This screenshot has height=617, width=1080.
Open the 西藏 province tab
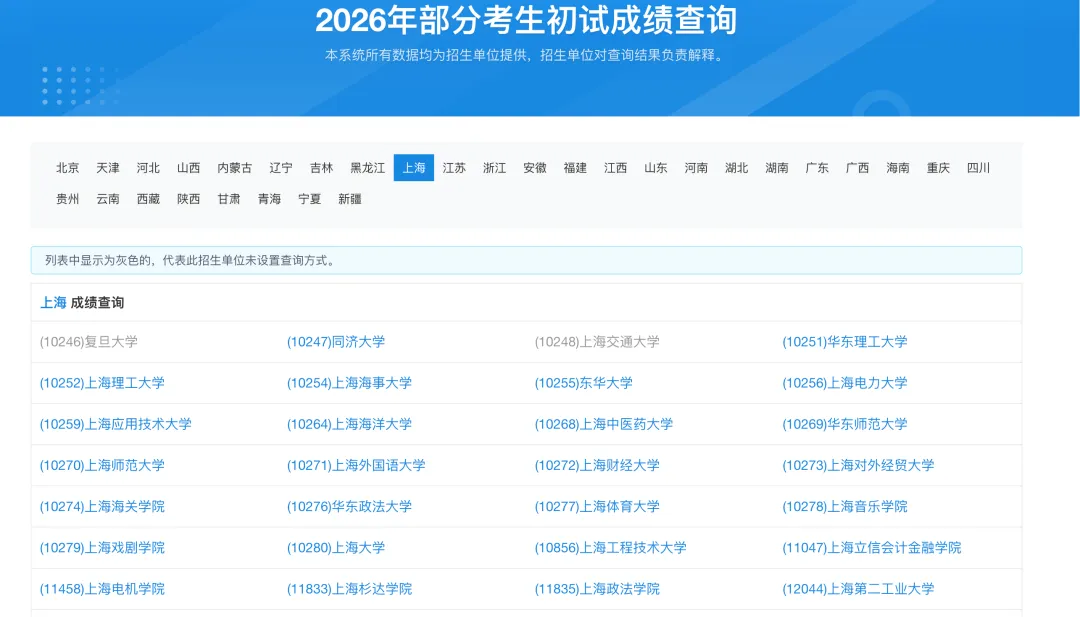point(148,199)
